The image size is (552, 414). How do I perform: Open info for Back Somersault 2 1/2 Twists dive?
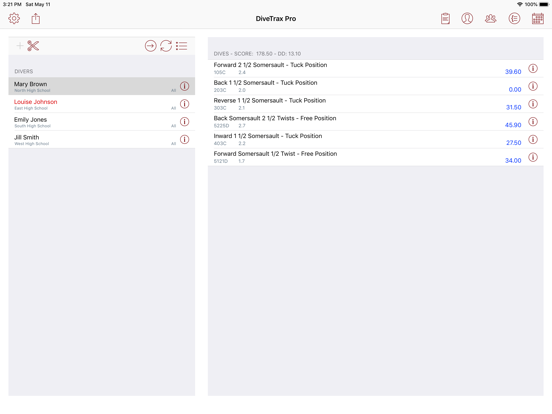point(533,121)
